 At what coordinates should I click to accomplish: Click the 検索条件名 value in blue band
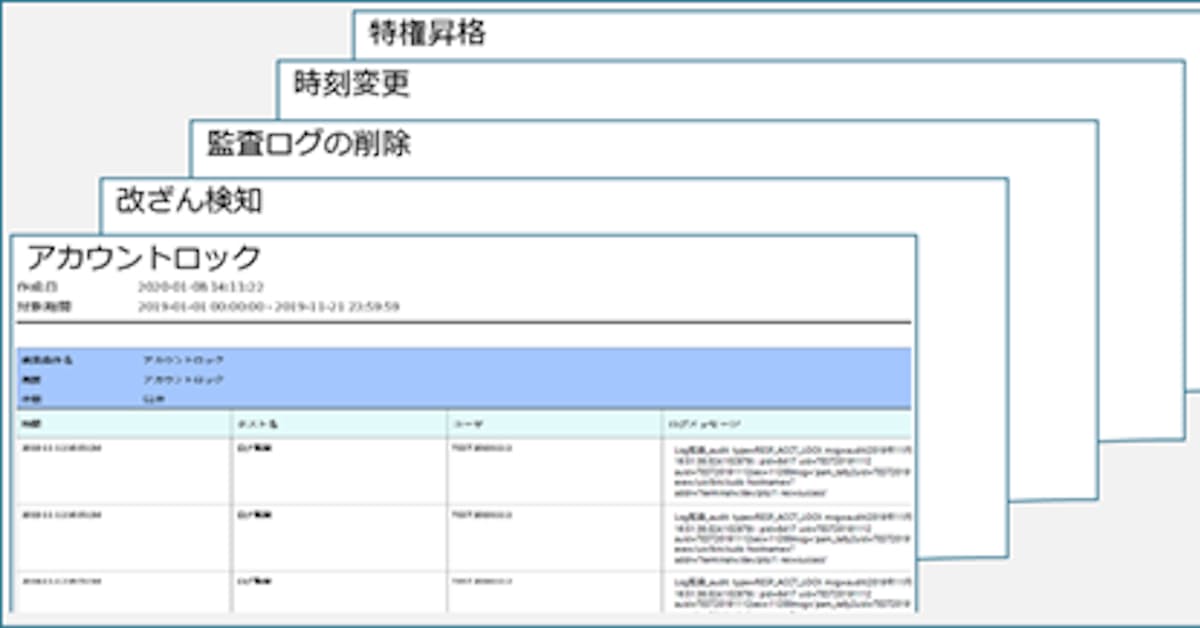[x=183, y=359]
